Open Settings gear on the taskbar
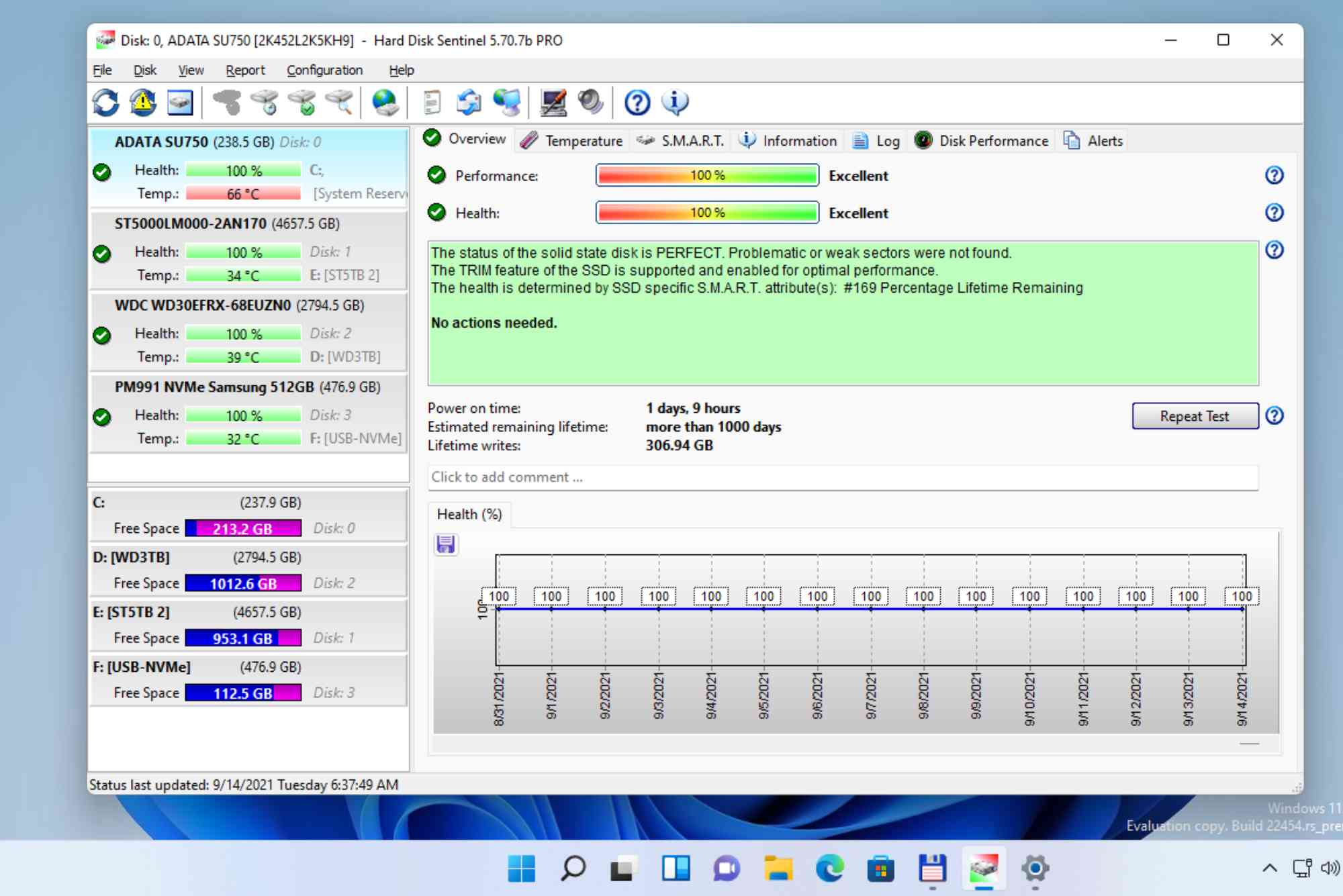The width and height of the screenshot is (1343, 896). [1035, 868]
